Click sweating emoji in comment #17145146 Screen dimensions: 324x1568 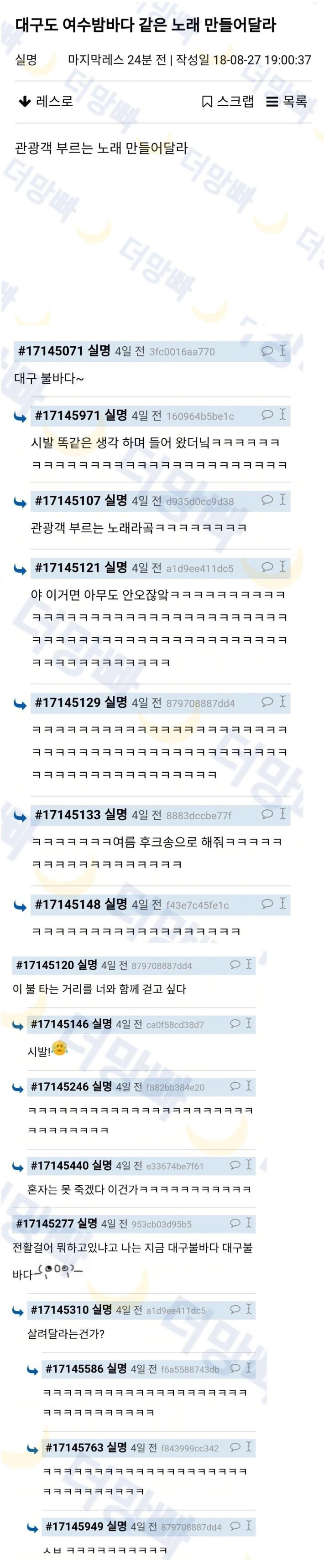(x=59, y=1048)
